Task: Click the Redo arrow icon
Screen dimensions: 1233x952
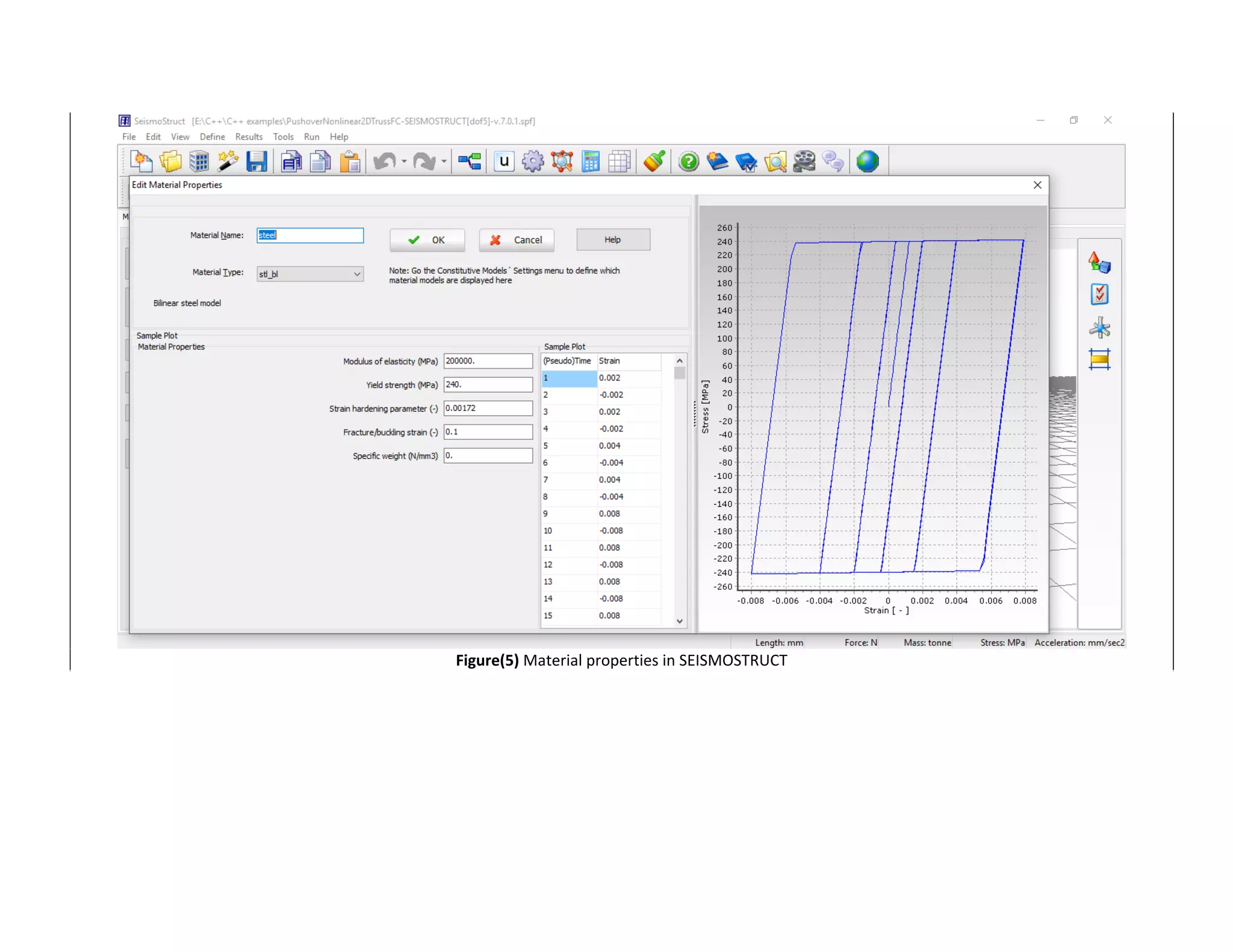Action: coord(424,161)
